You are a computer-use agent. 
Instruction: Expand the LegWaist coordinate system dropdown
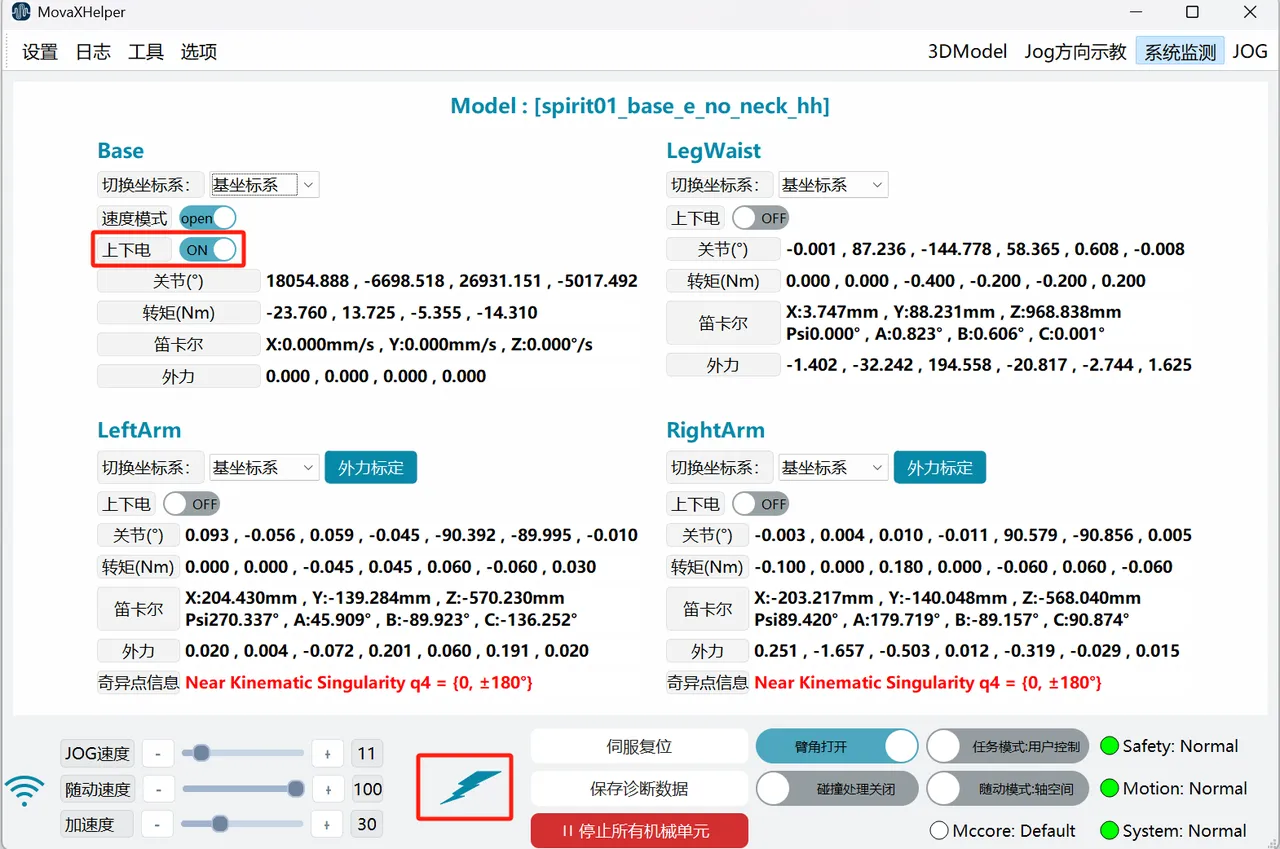click(x=833, y=185)
